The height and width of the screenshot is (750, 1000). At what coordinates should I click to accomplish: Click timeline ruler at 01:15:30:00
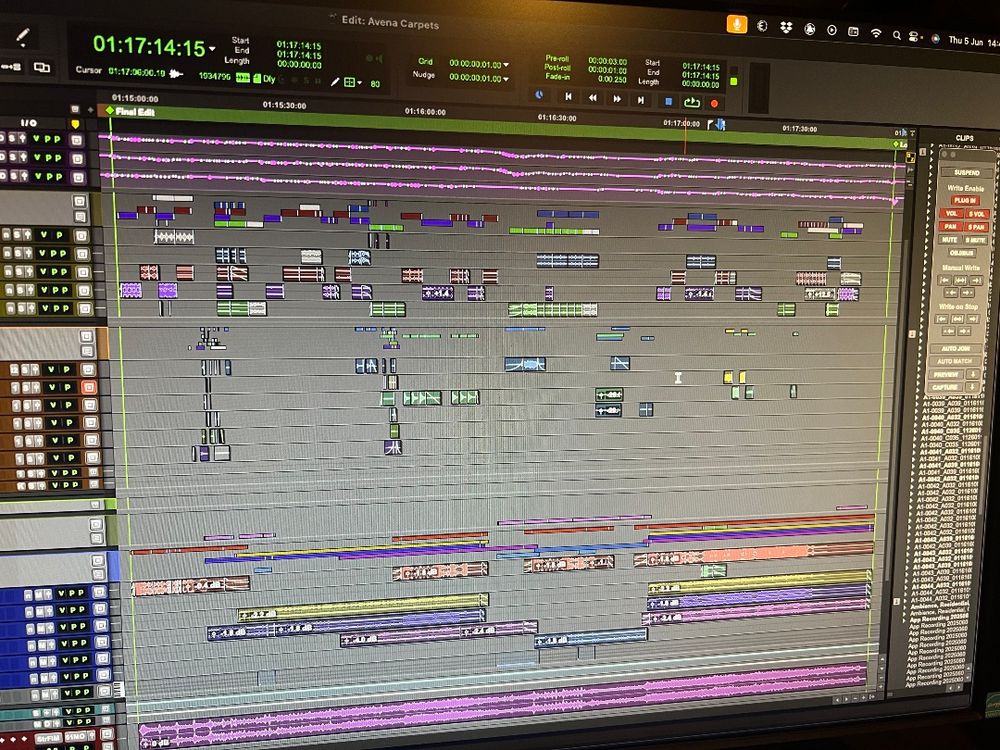click(284, 105)
